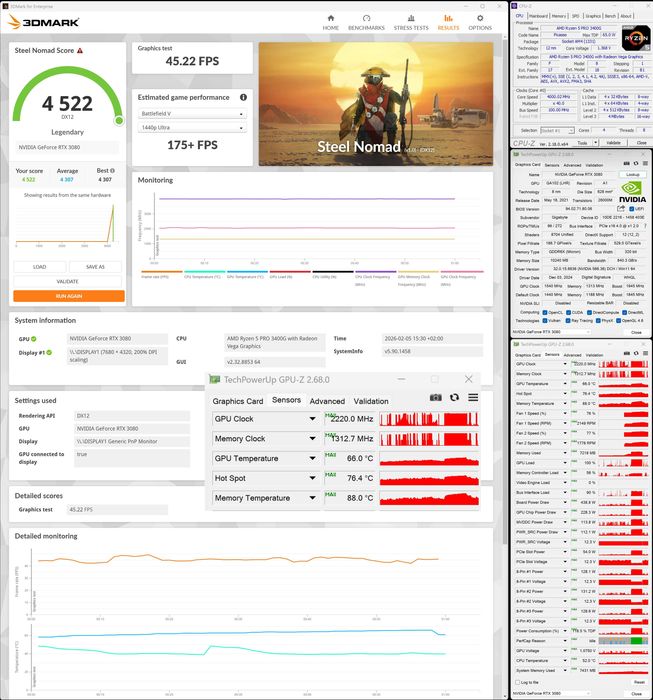The image size is (653, 700).
Task: Click the refresh icon in GPU-Z Graphics Card window
Action: coord(636,164)
